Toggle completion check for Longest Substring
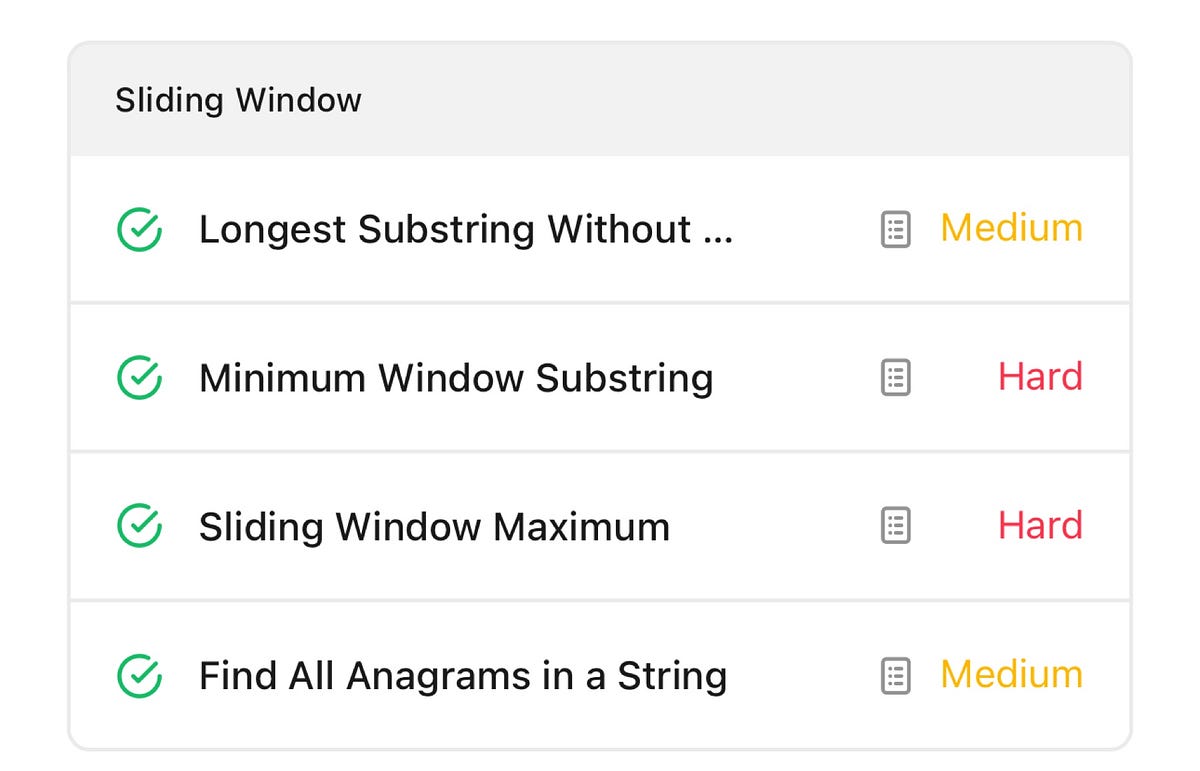This screenshot has width=1200, height=771. tap(138, 228)
